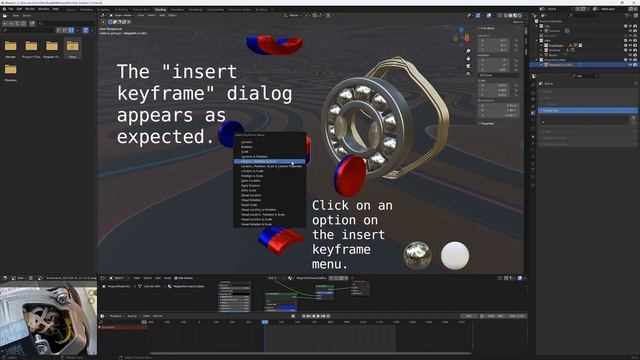640x360 pixels.
Task: Switch to the Layout workspace tab
Action: click(x=71, y=9)
